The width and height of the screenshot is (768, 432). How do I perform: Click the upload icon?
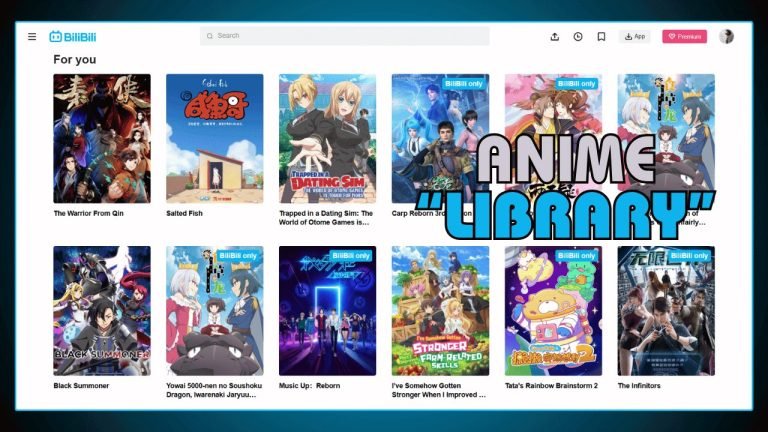point(555,36)
